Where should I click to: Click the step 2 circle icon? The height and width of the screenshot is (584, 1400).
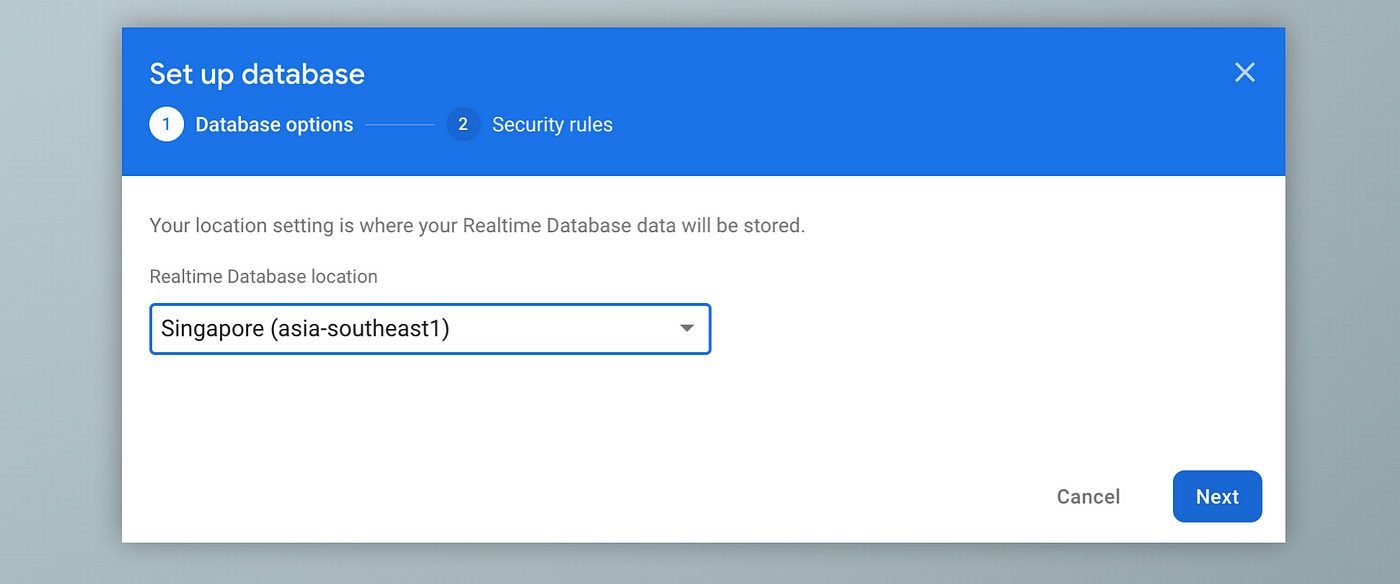[463, 125]
